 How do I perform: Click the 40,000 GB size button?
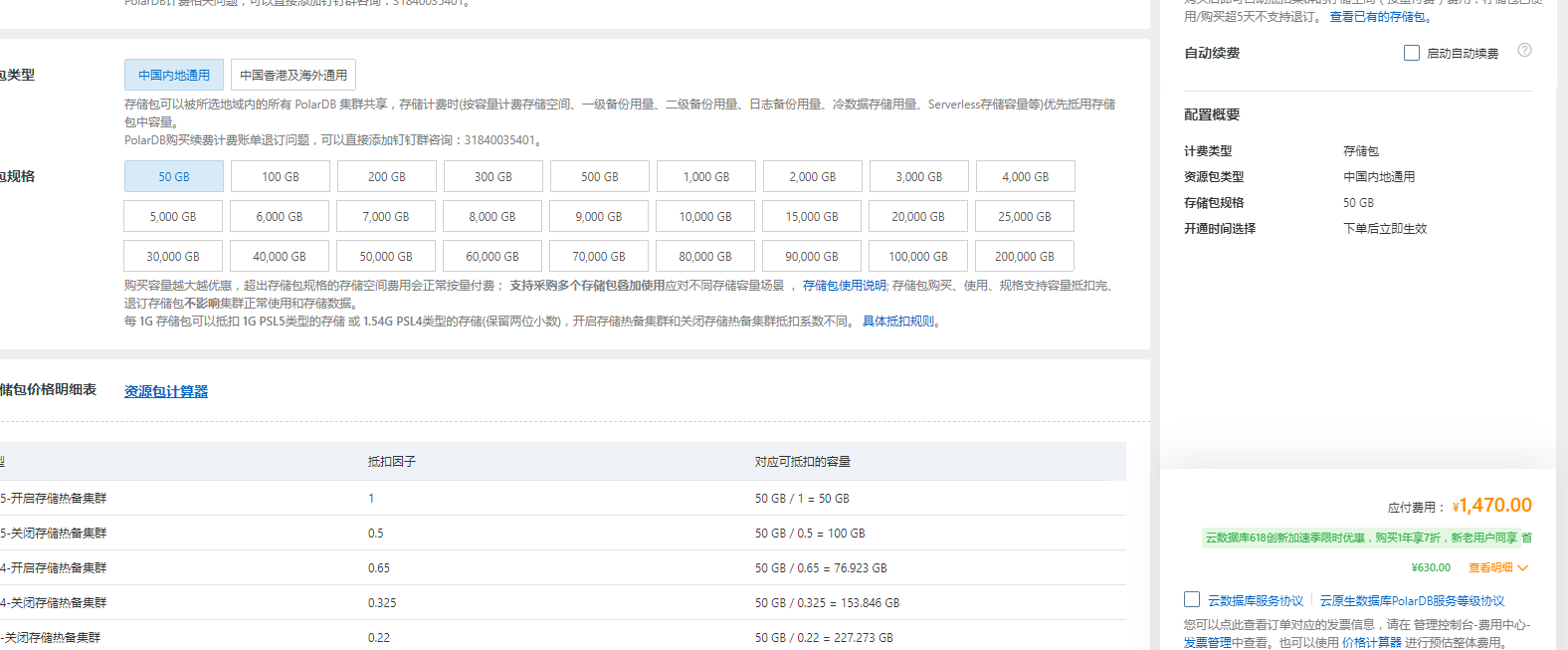pyautogui.click(x=280, y=256)
